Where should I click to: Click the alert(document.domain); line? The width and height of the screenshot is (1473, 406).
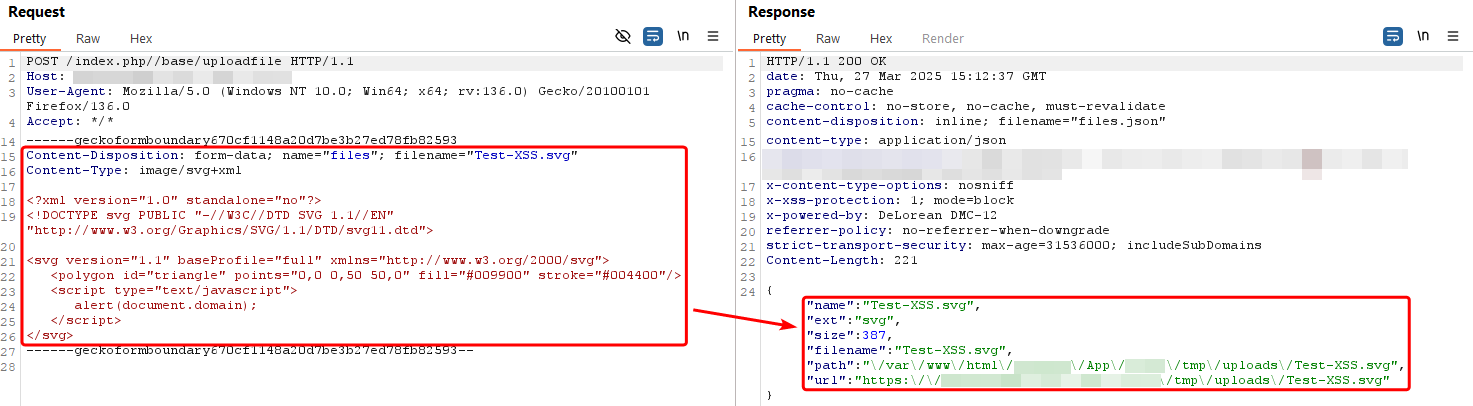tap(166, 305)
